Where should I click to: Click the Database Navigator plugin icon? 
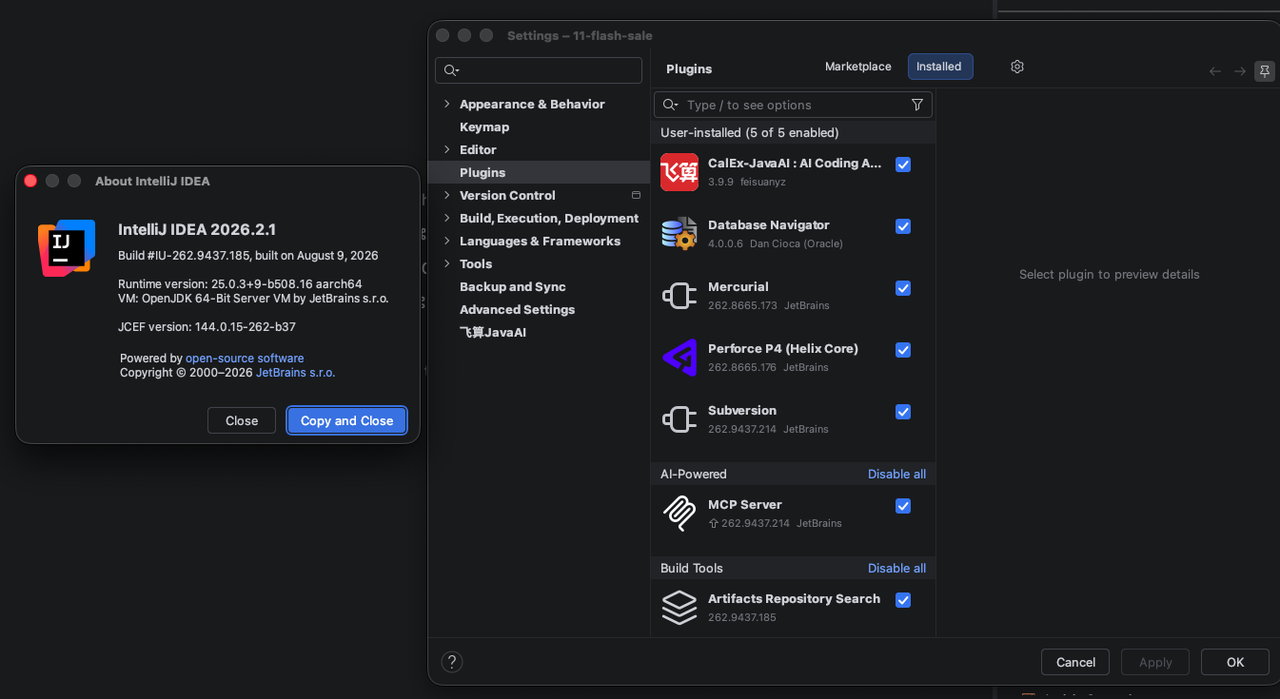[679, 234]
